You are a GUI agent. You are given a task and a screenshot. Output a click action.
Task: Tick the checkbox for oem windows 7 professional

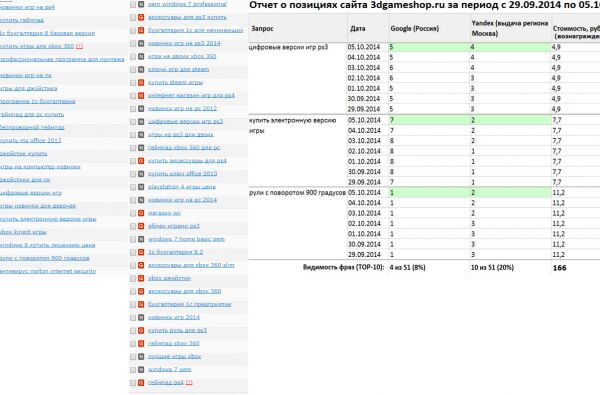pos(133,4)
